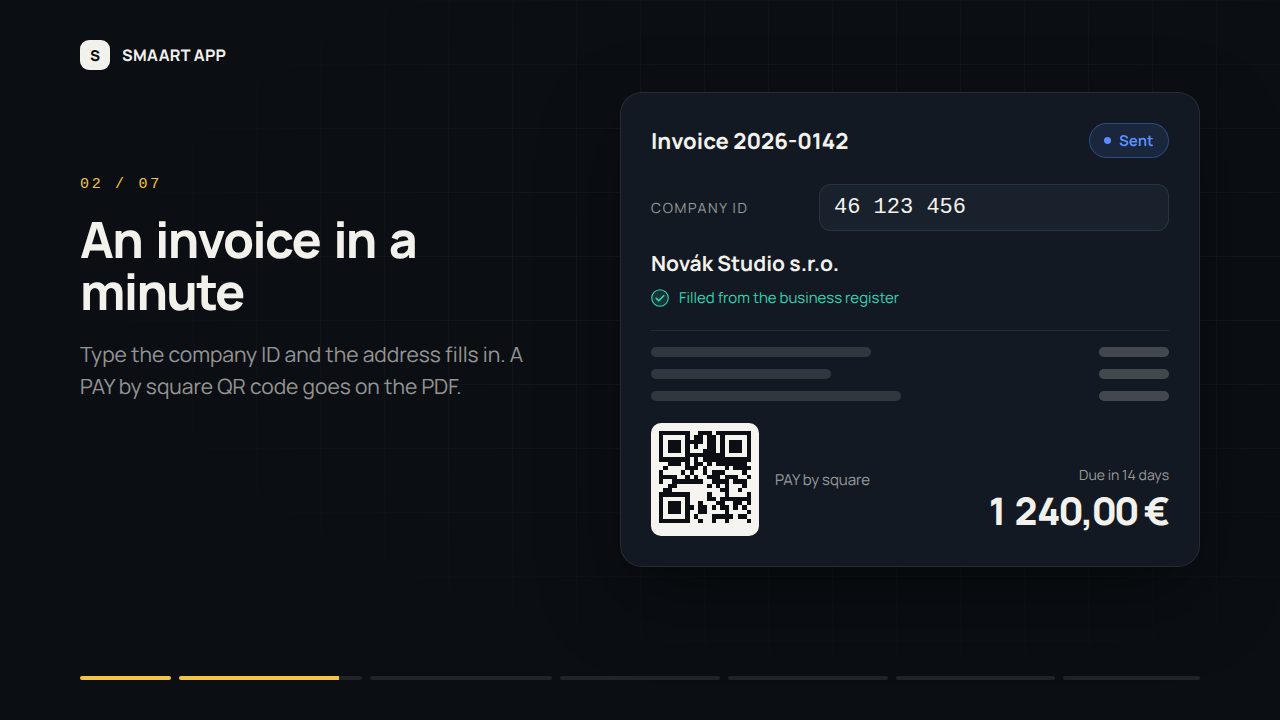Click the Sent status badge
The image size is (1280, 720).
(1129, 141)
